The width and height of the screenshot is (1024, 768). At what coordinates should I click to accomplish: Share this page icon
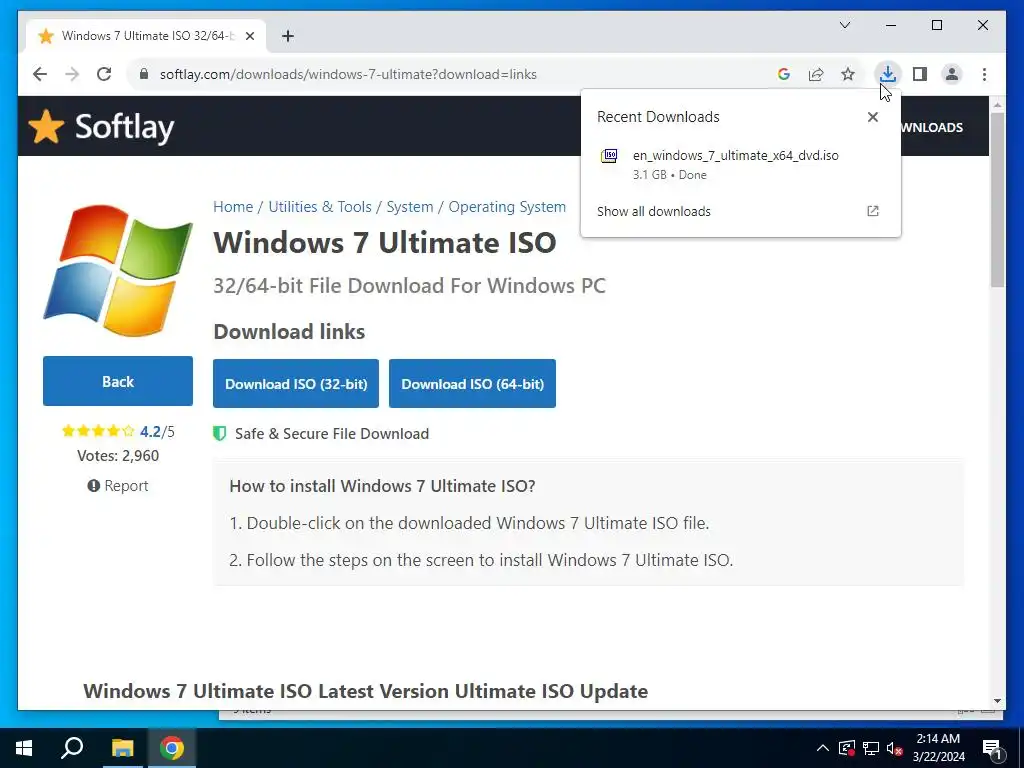[x=816, y=74]
